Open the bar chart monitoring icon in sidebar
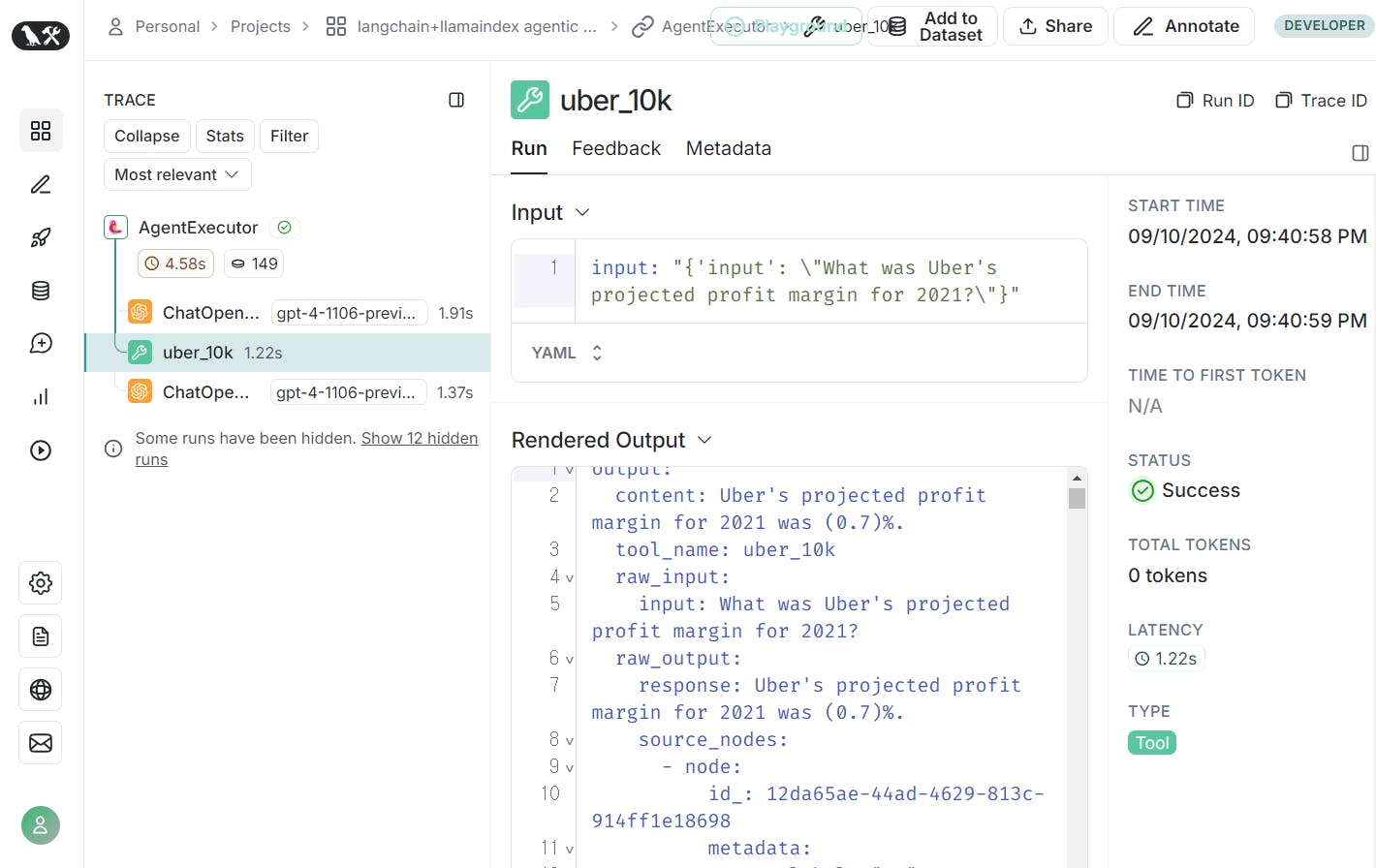1376x868 pixels. (x=41, y=397)
